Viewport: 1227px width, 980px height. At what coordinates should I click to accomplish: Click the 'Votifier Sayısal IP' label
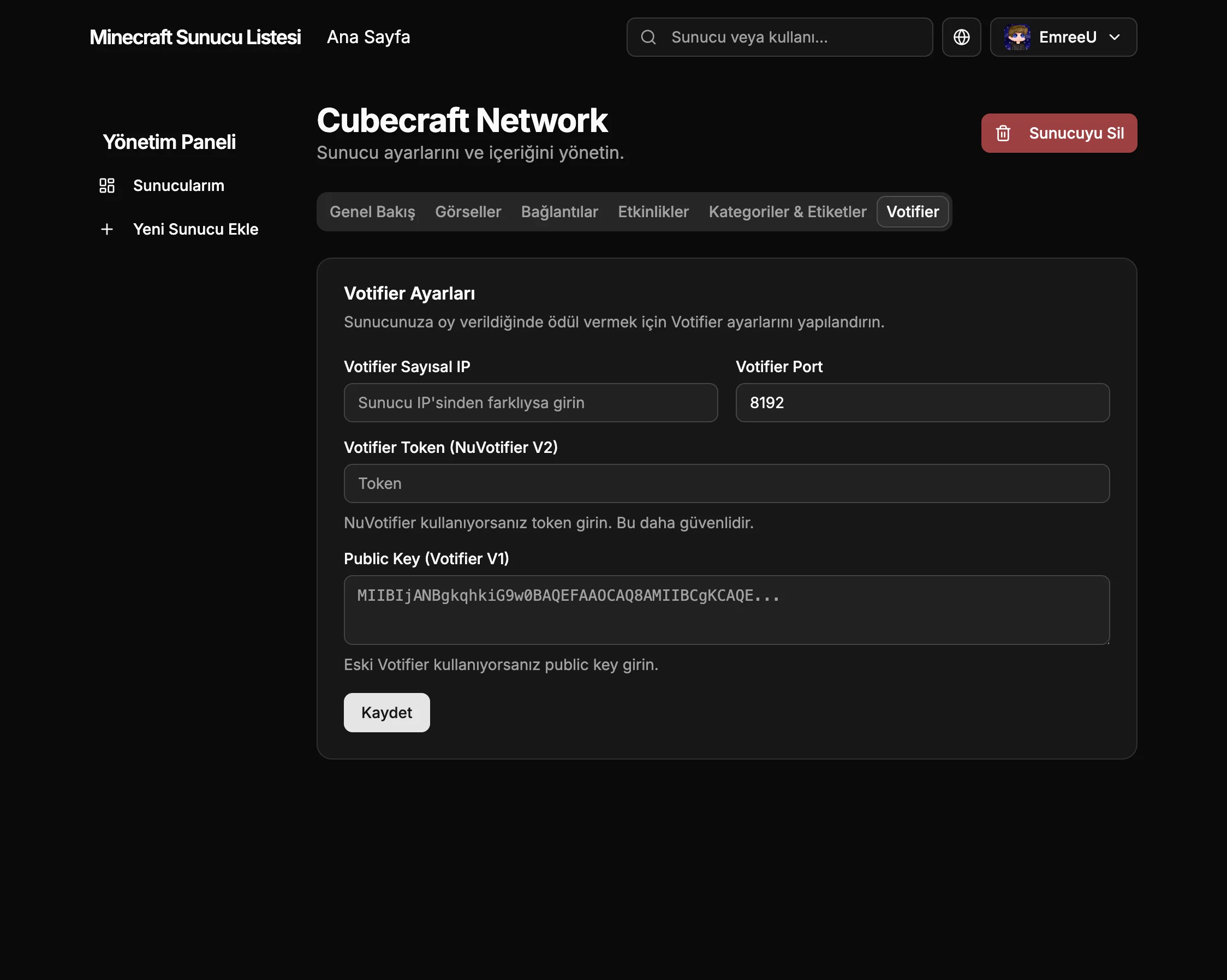[x=407, y=367]
